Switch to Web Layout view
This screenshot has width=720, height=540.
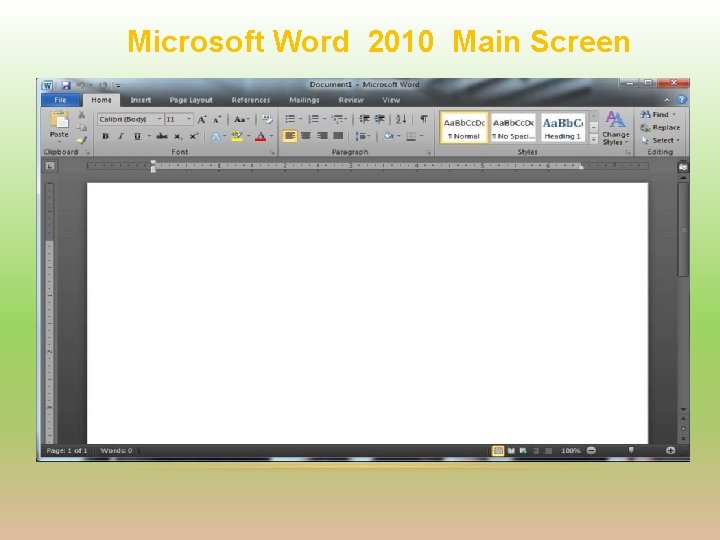(x=523, y=451)
